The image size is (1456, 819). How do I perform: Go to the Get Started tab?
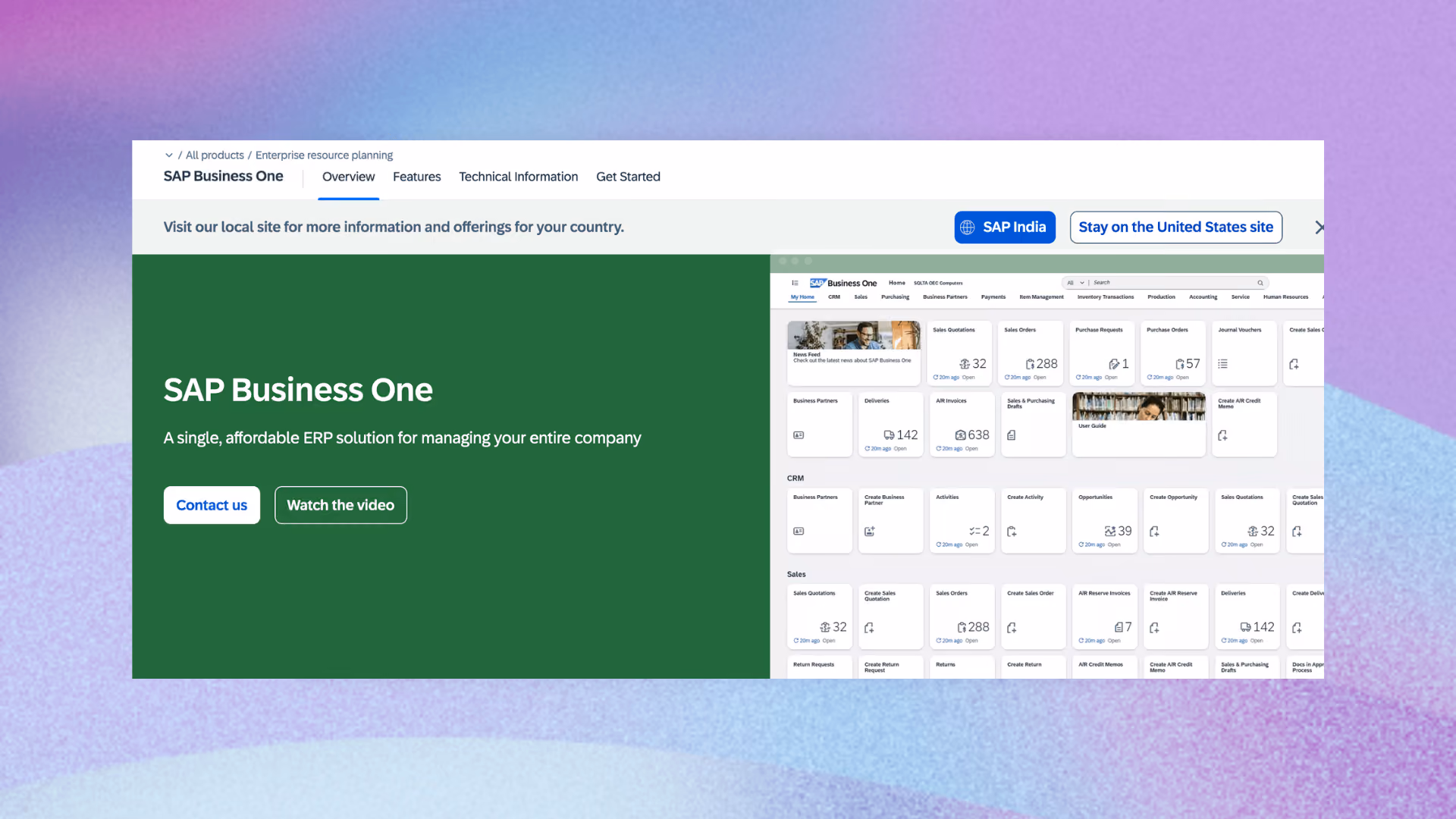coord(628,177)
